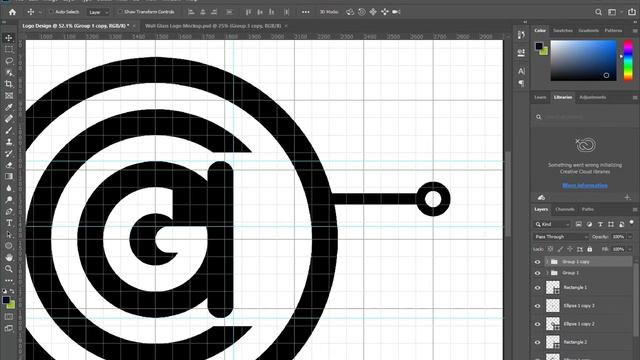Select the Eyedropper tool
The width and height of the screenshot is (640, 360).
pos(9,107)
